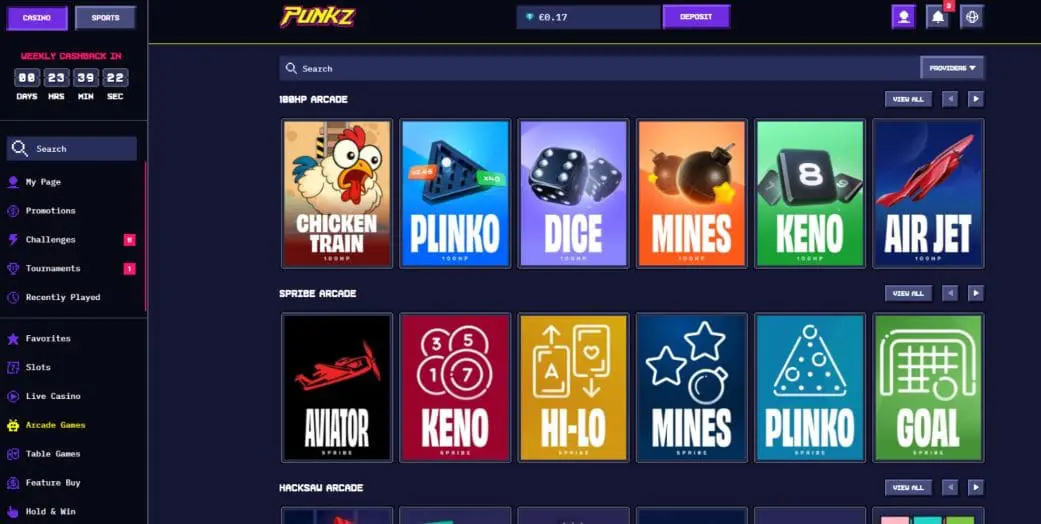Open the notifications bell icon
Screen dimensions: 1041x524
[937, 17]
